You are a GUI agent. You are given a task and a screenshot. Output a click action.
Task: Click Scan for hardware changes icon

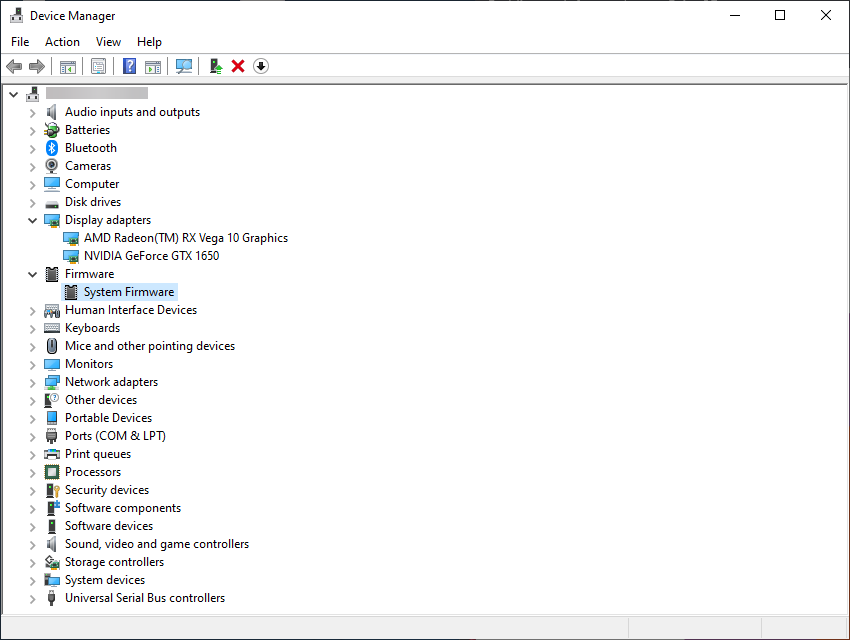[184, 66]
